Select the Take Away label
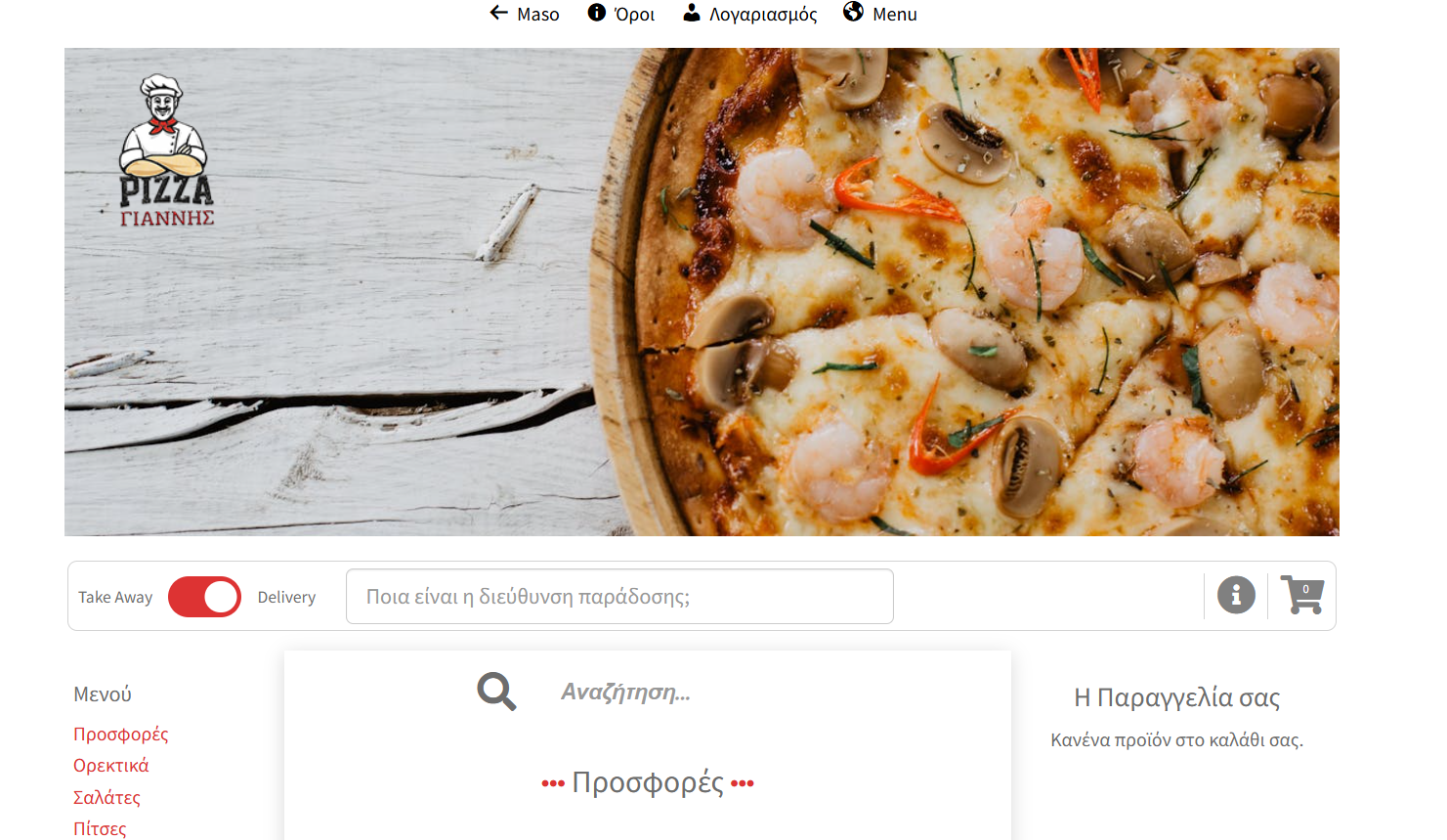The height and width of the screenshot is (840, 1447). pyautogui.click(x=115, y=597)
